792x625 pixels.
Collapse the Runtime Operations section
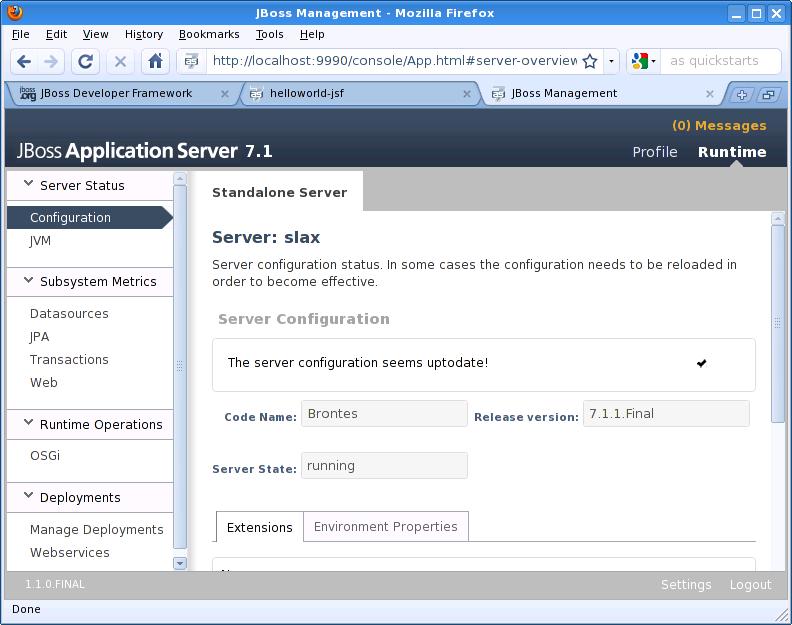pos(28,422)
